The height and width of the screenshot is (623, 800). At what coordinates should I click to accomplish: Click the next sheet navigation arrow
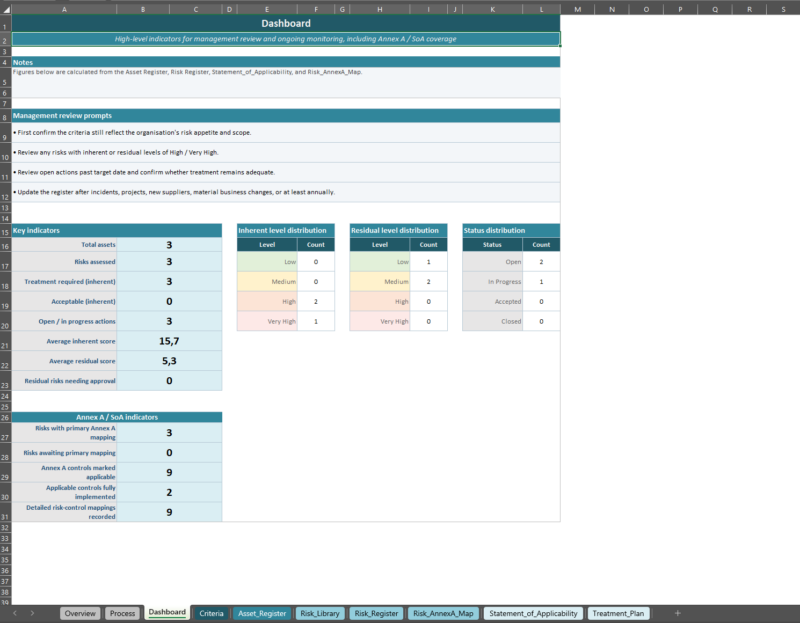point(32,613)
